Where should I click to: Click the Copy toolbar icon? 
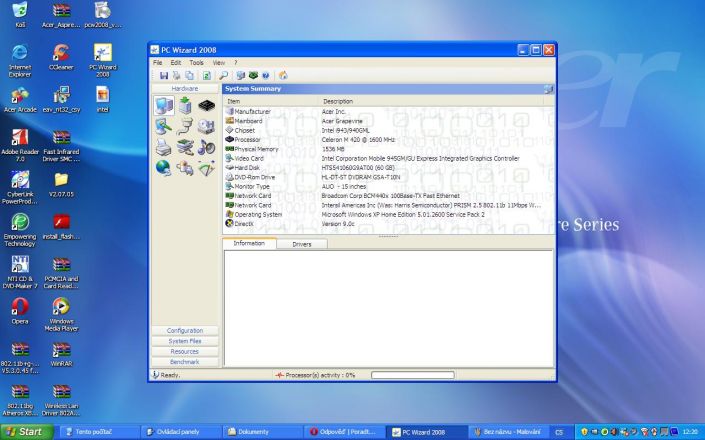(189, 76)
